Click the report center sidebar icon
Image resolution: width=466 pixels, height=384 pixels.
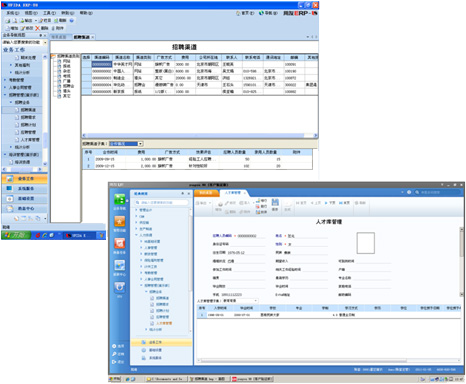120,265
